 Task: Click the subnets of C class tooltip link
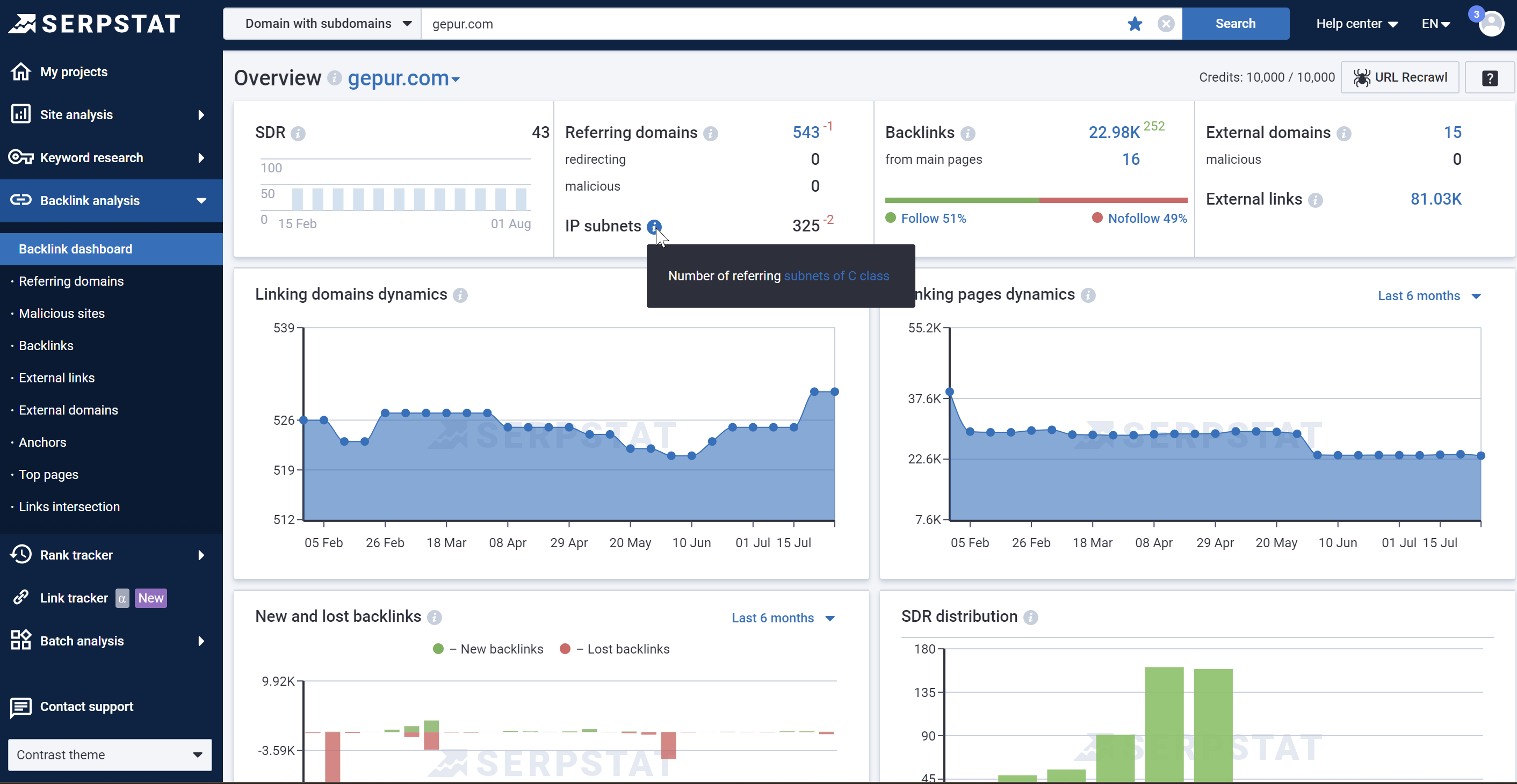836,275
